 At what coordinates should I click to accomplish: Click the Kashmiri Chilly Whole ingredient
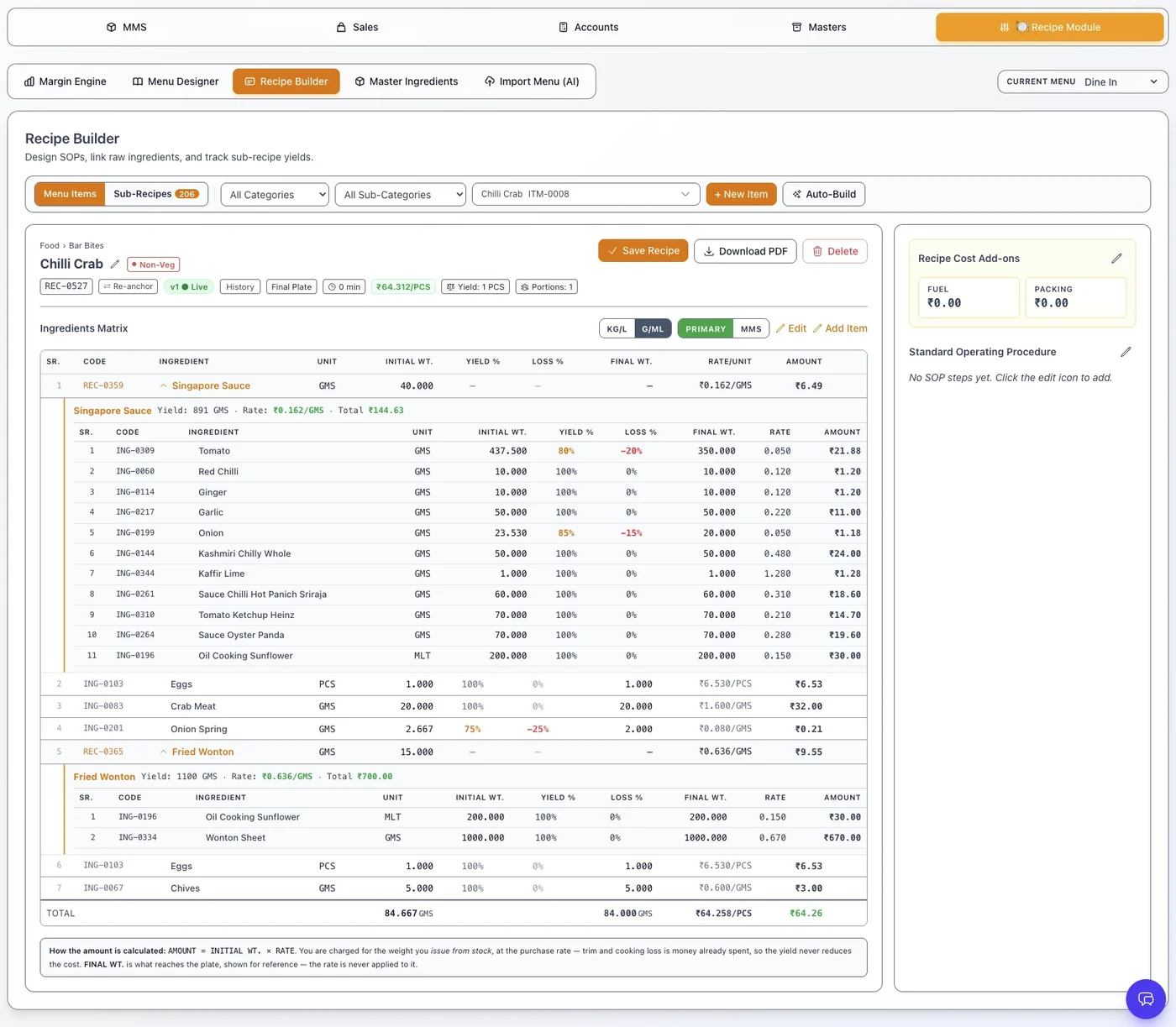(244, 553)
